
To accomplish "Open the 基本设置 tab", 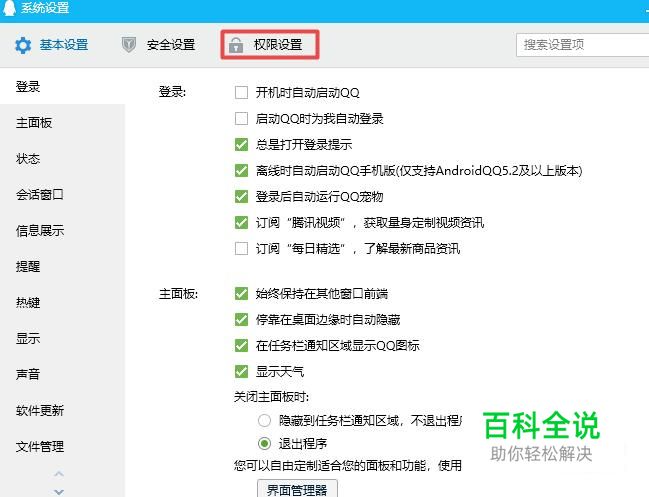I will (x=52, y=45).
